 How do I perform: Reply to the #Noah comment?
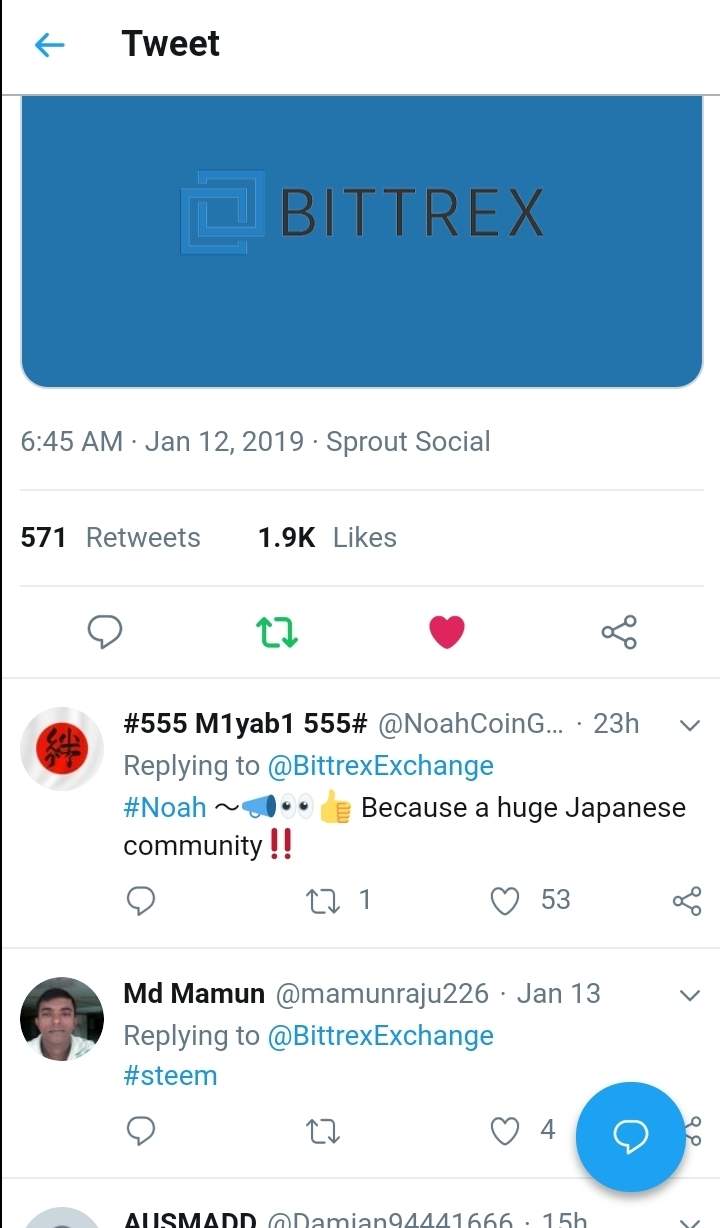tap(141, 901)
